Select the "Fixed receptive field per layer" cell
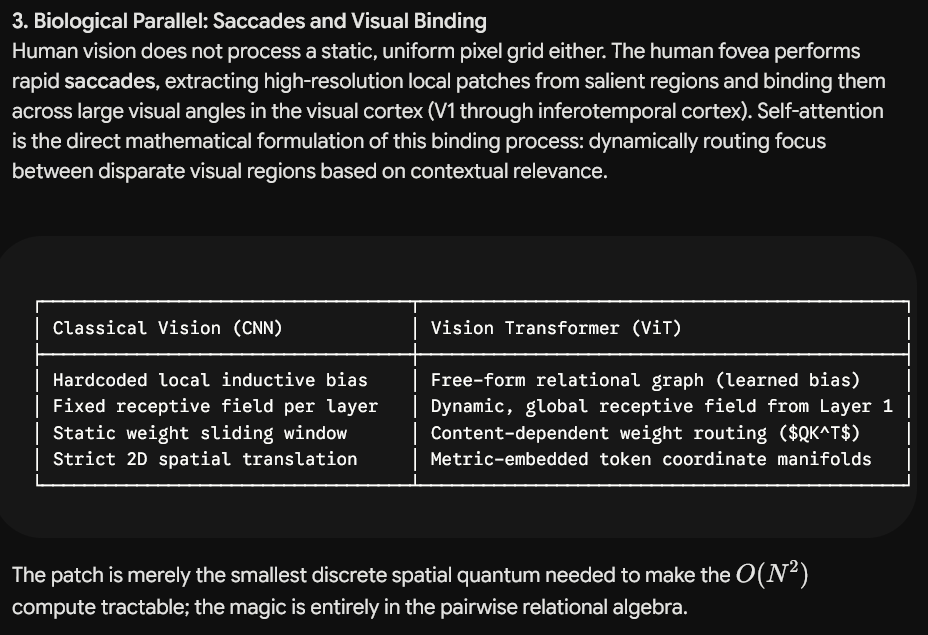928x635 pixels. click(215, 407)
